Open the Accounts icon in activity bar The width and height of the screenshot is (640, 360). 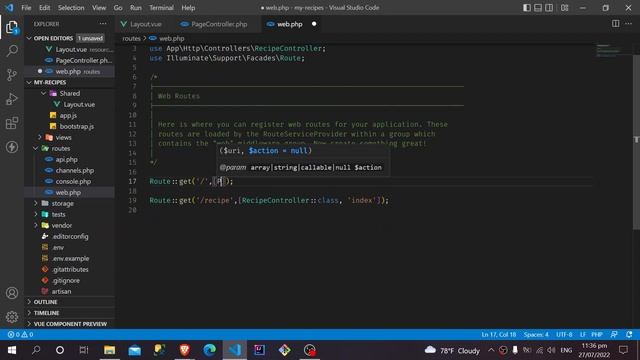[x=12, y=293]
